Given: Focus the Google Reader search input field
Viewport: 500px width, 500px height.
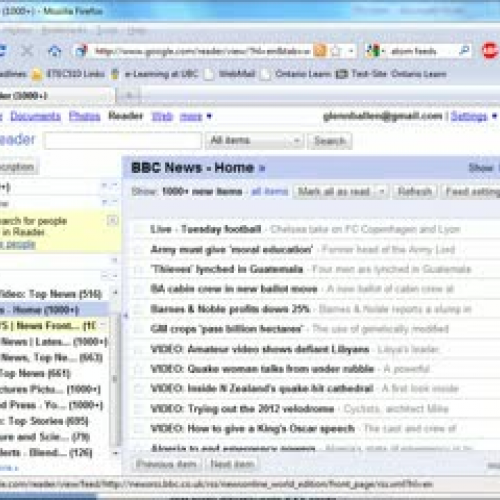Looking at the screenshot, I should (123, 141).
